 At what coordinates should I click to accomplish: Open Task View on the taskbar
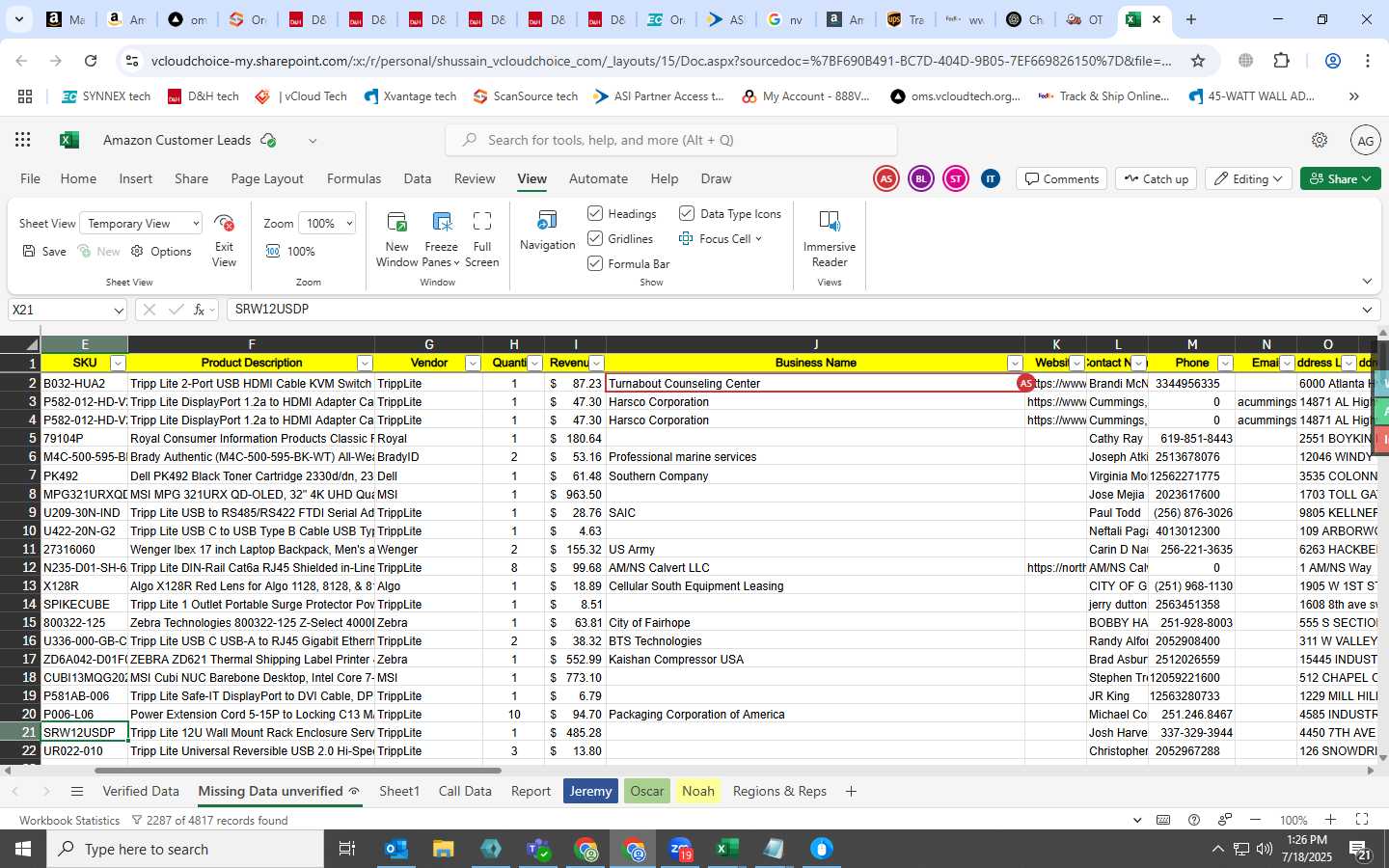[x=347, y=849]
